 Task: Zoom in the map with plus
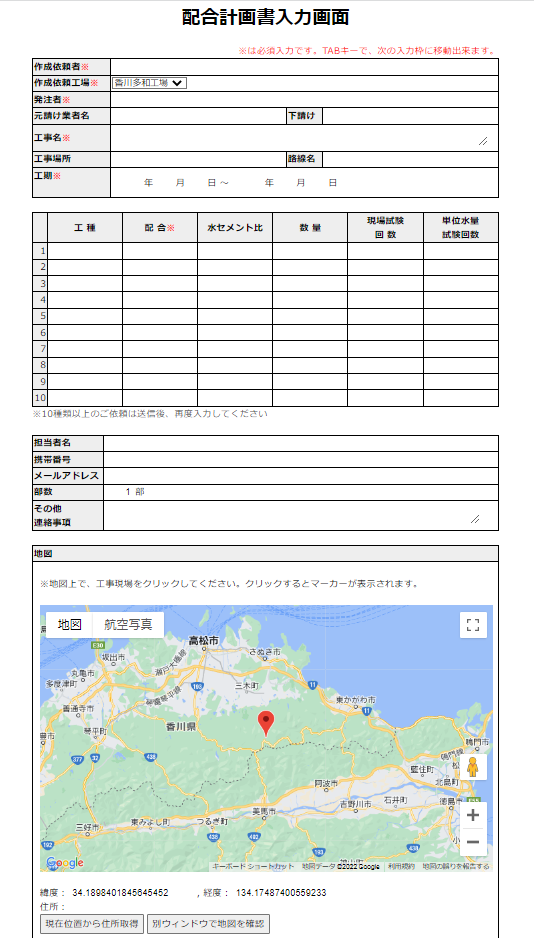pyautogui.click(x=473, y=815)
